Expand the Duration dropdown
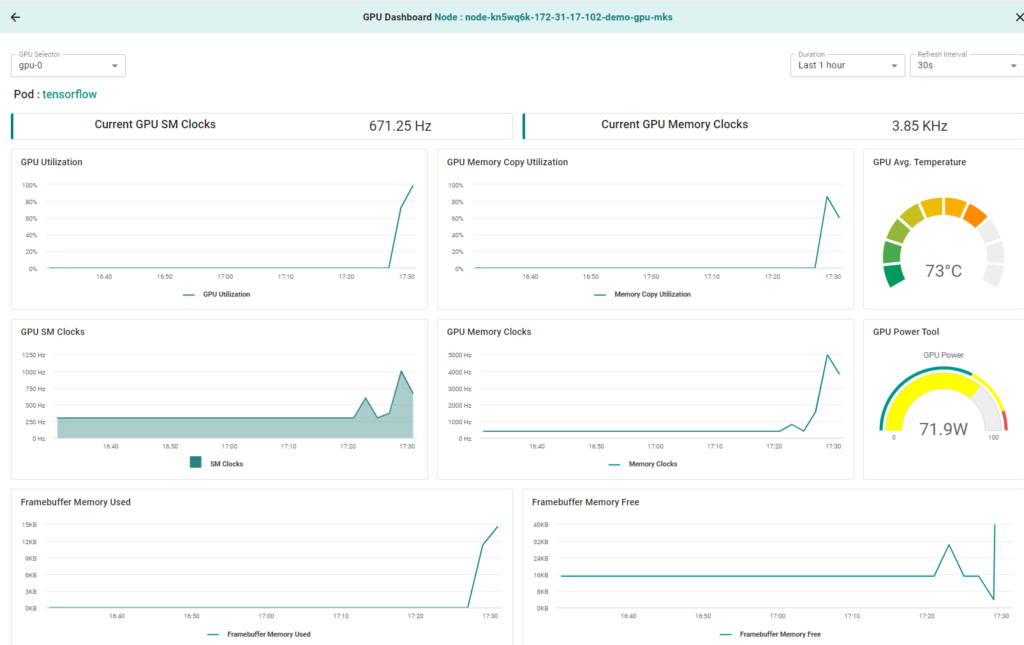This screenshot has height=645, width=1024. pos(848,66)
